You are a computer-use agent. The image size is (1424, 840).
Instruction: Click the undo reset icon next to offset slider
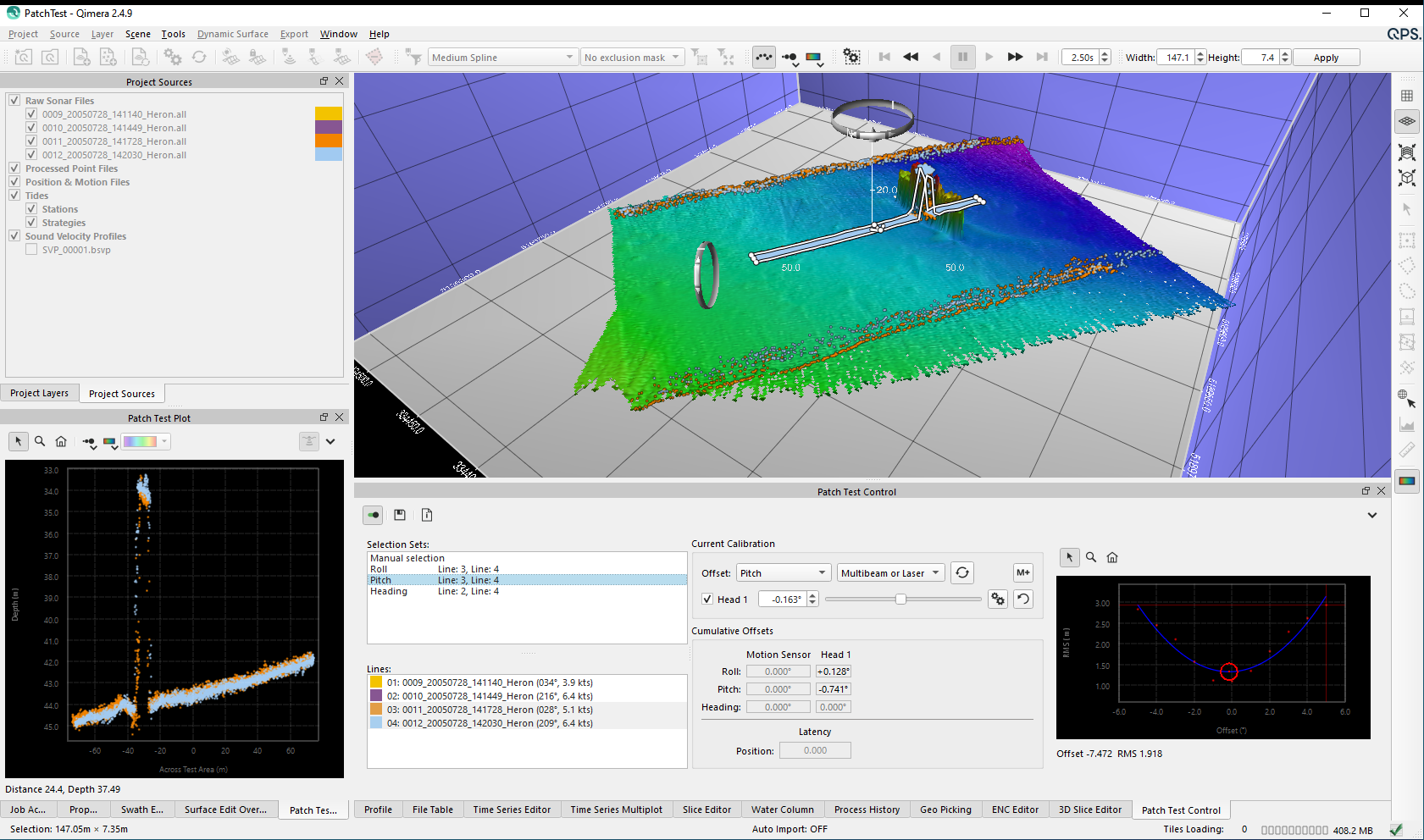coord(1023,600)
